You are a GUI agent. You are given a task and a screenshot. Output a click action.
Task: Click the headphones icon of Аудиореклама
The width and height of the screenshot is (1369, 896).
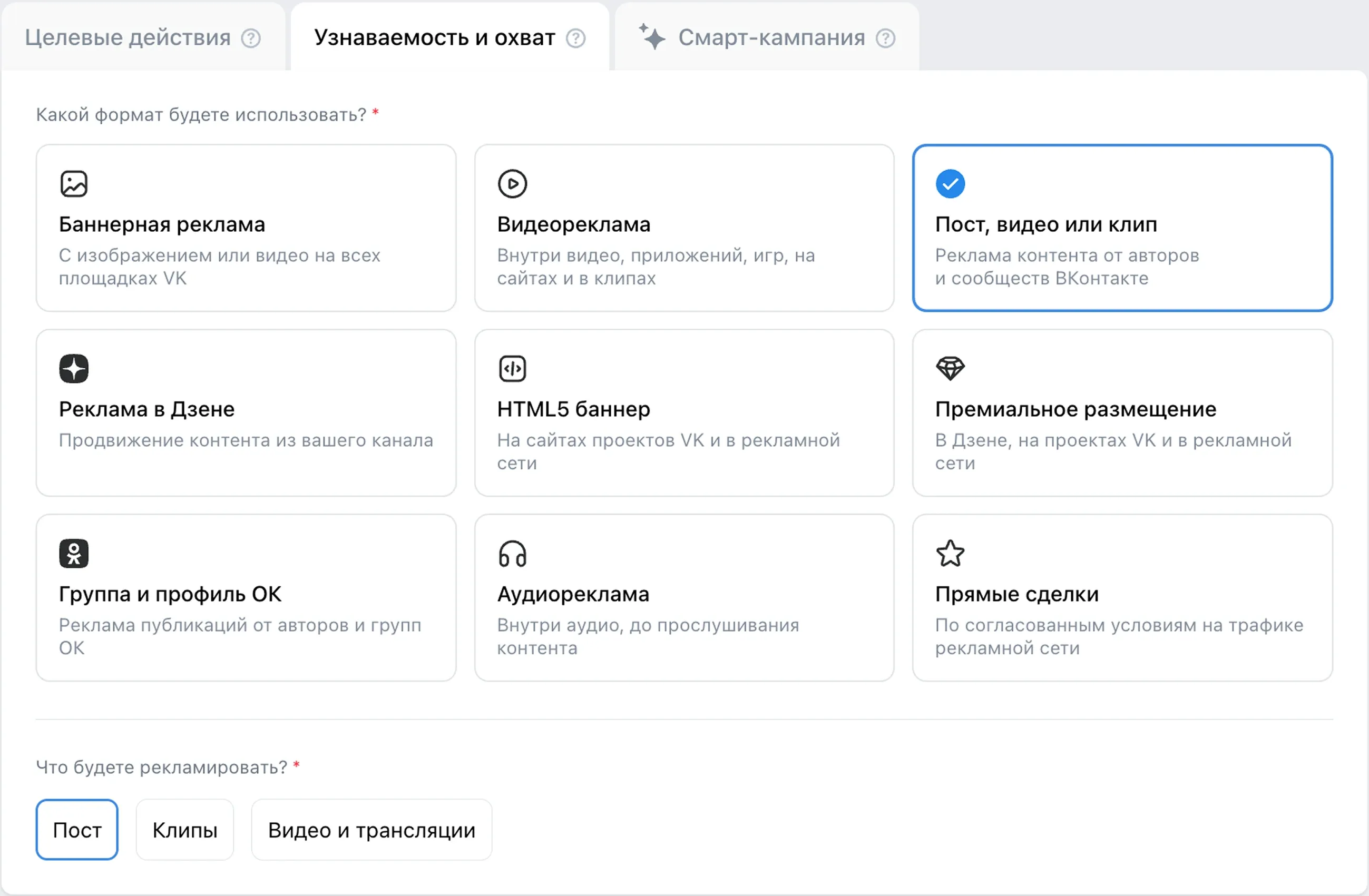tap(512, 554)
